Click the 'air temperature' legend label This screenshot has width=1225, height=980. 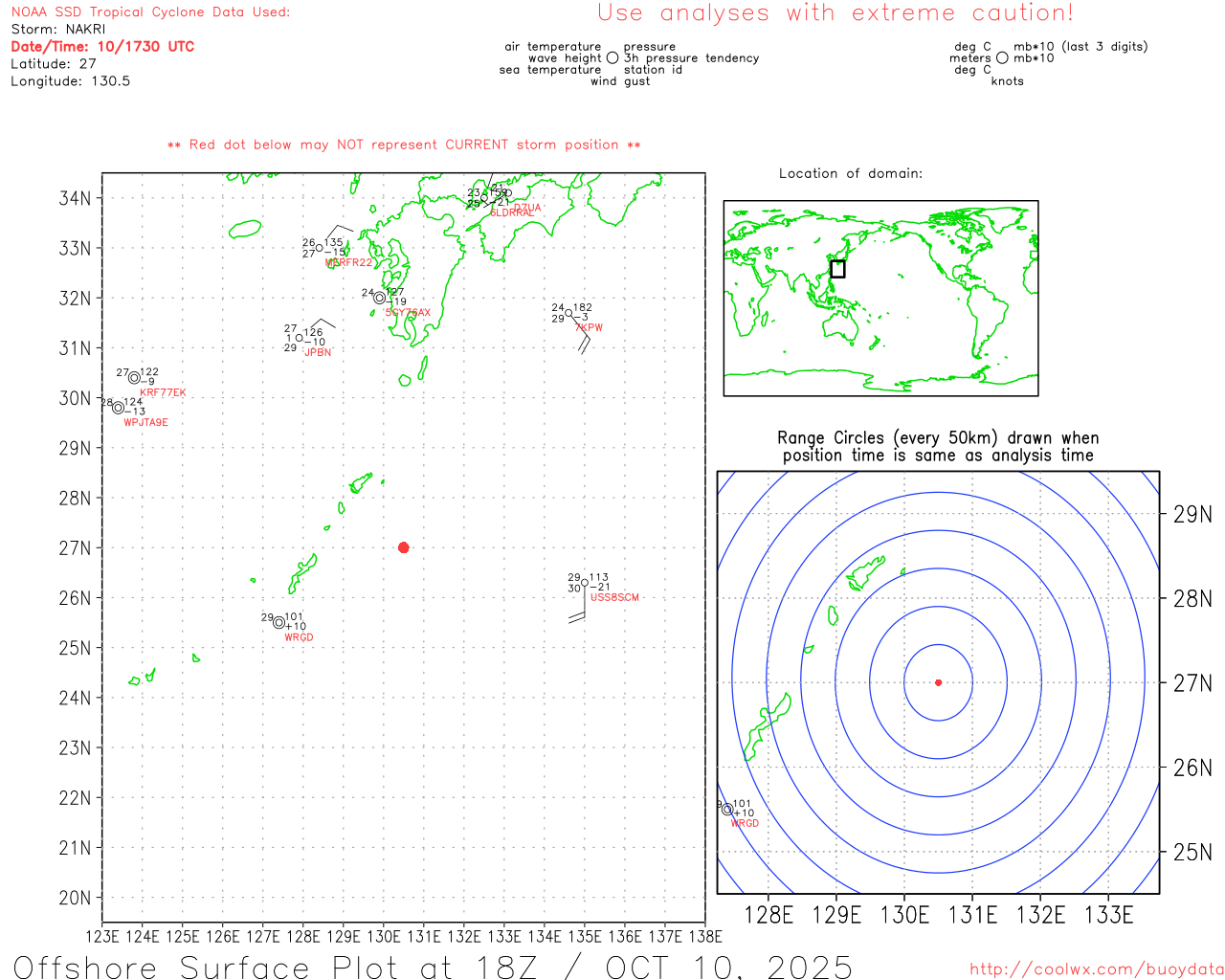coord(553,46)
